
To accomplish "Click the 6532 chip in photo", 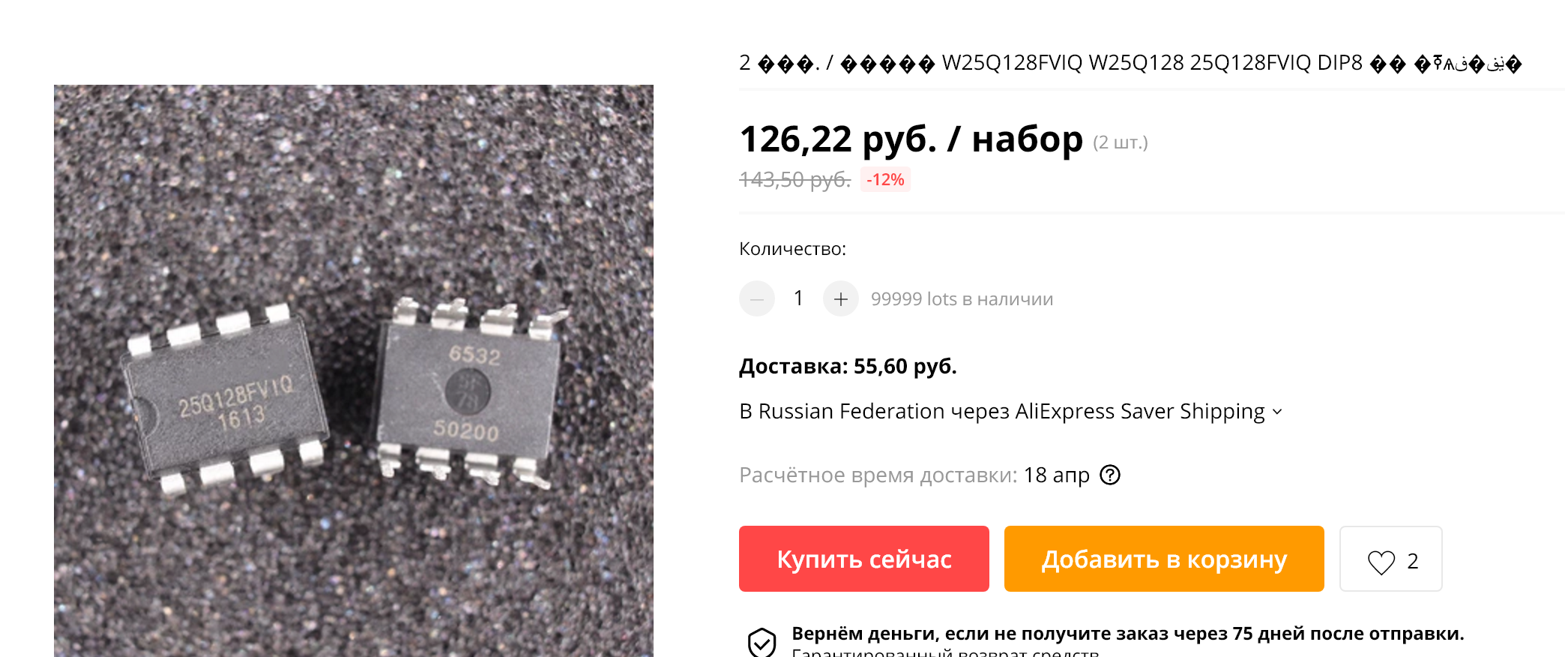I will pyautogui.click(x=471, y=390).
